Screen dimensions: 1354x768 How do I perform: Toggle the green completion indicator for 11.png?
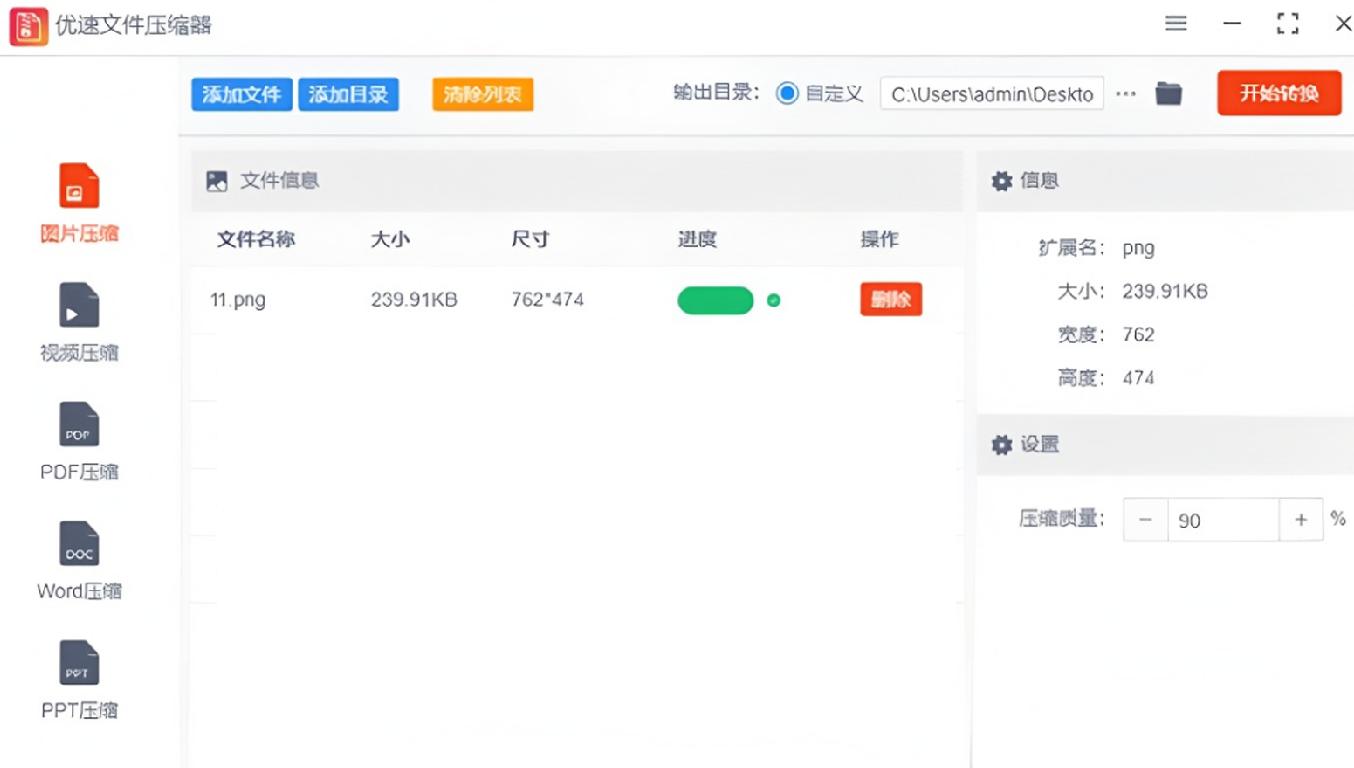click(772, 300)
